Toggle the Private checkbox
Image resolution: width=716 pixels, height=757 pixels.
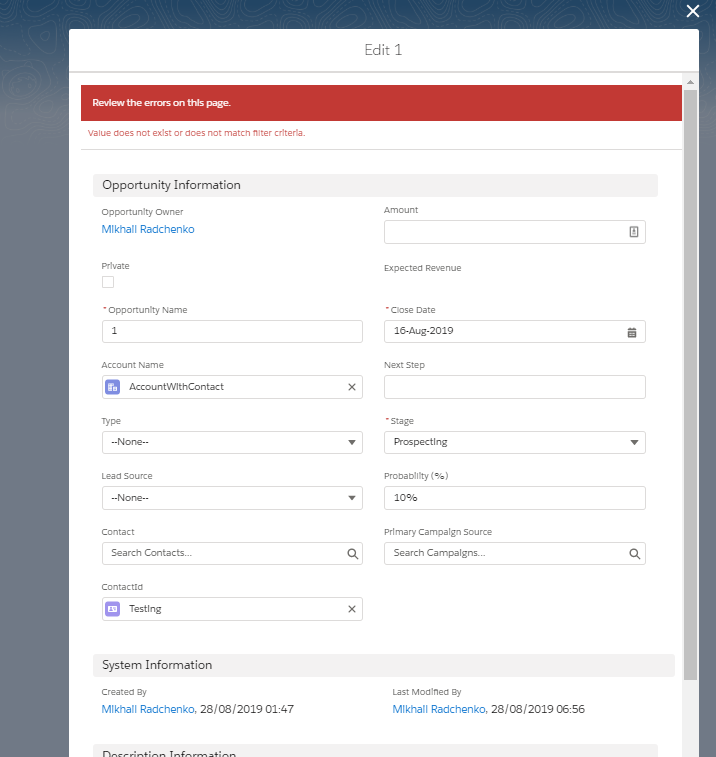click(x=108, y=282)
